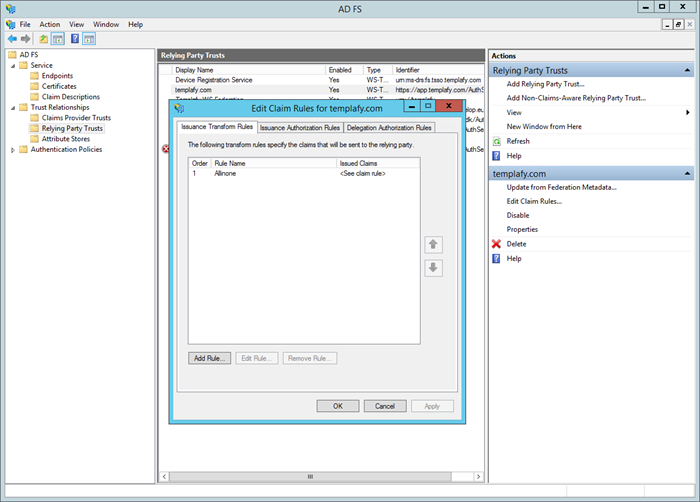
Task: Switch to Issuance Transform Rules tab
Action: pyautogui.click(x=217, y=127)
